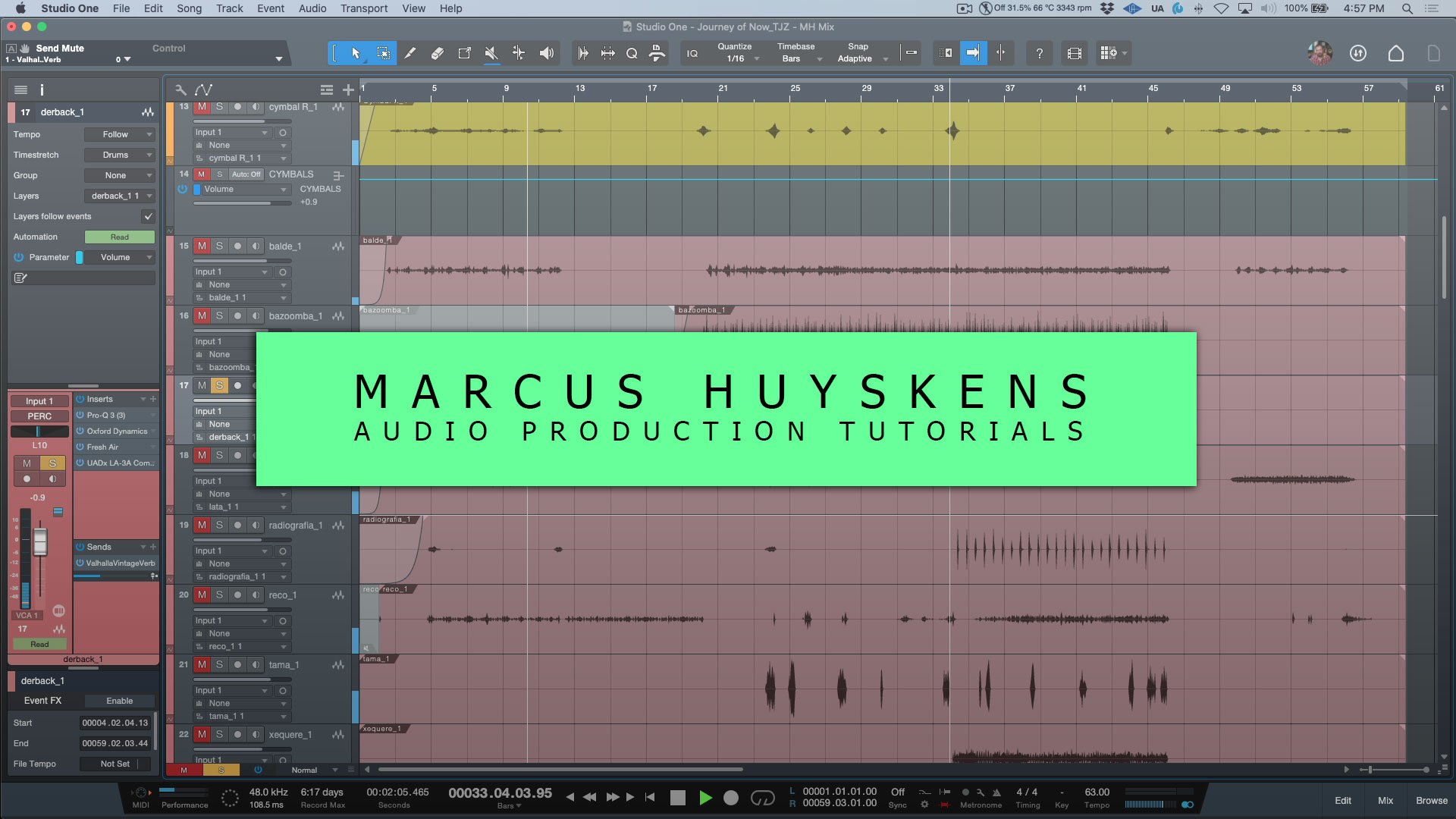Open the Quantize IQ panel
This screenshot has height=819, width=1456.
692,53
